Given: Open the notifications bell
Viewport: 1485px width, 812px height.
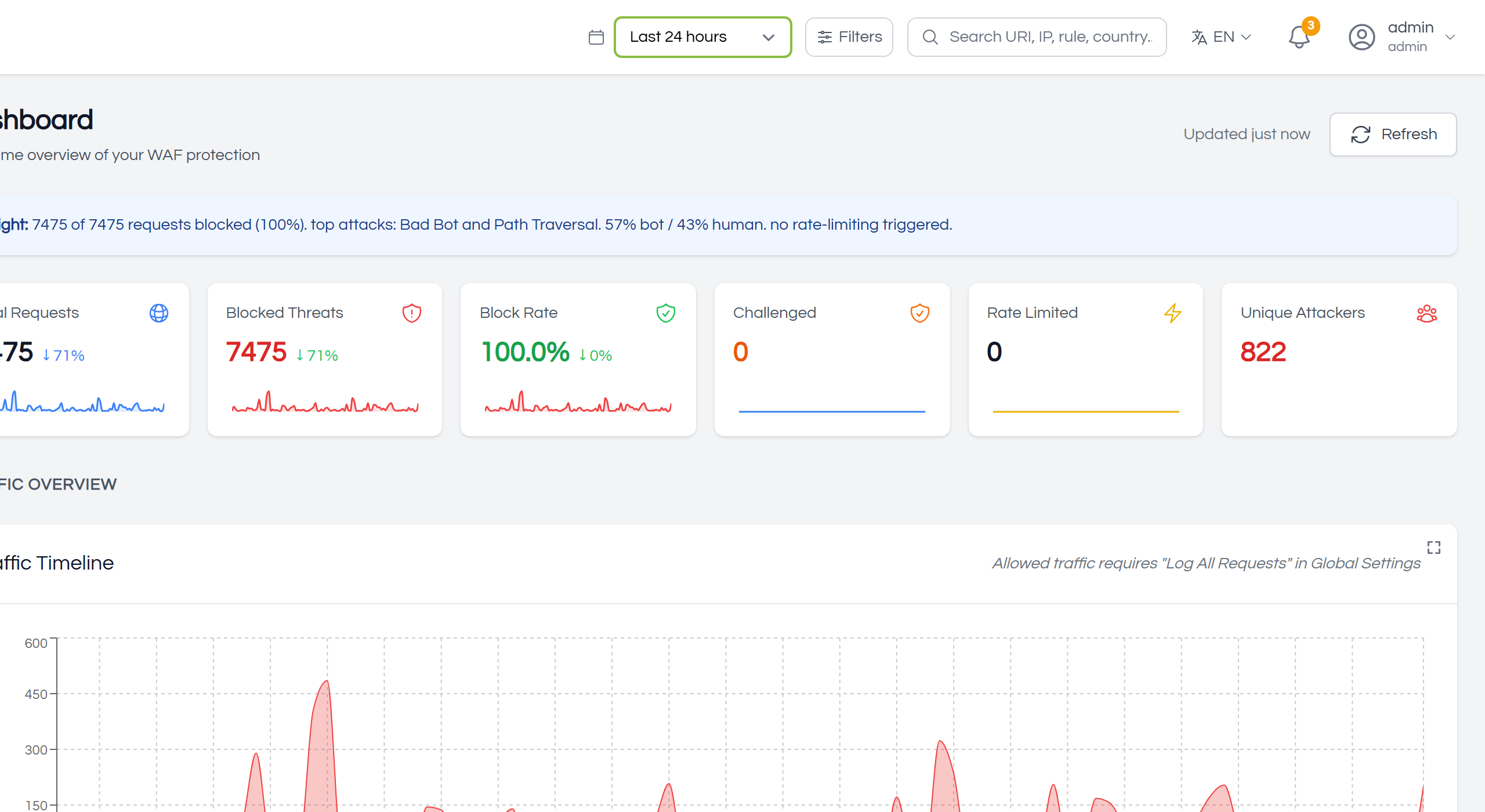Looking at the screenshot, I should coord(1299,37).
